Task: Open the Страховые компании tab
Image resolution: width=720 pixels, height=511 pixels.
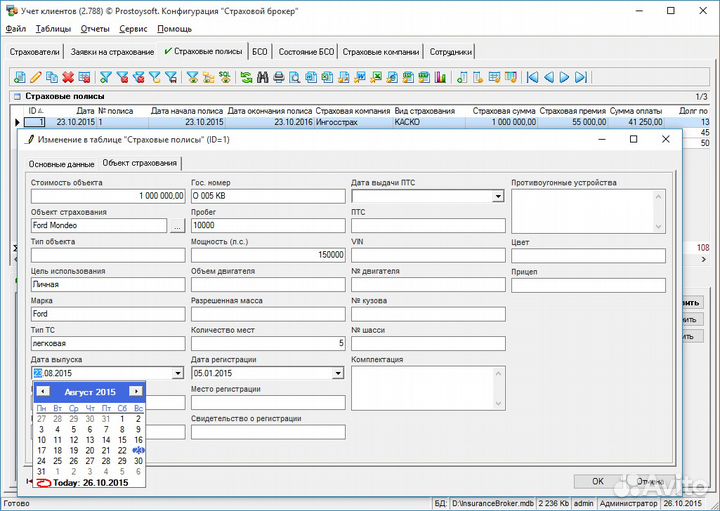Action: 381,51
